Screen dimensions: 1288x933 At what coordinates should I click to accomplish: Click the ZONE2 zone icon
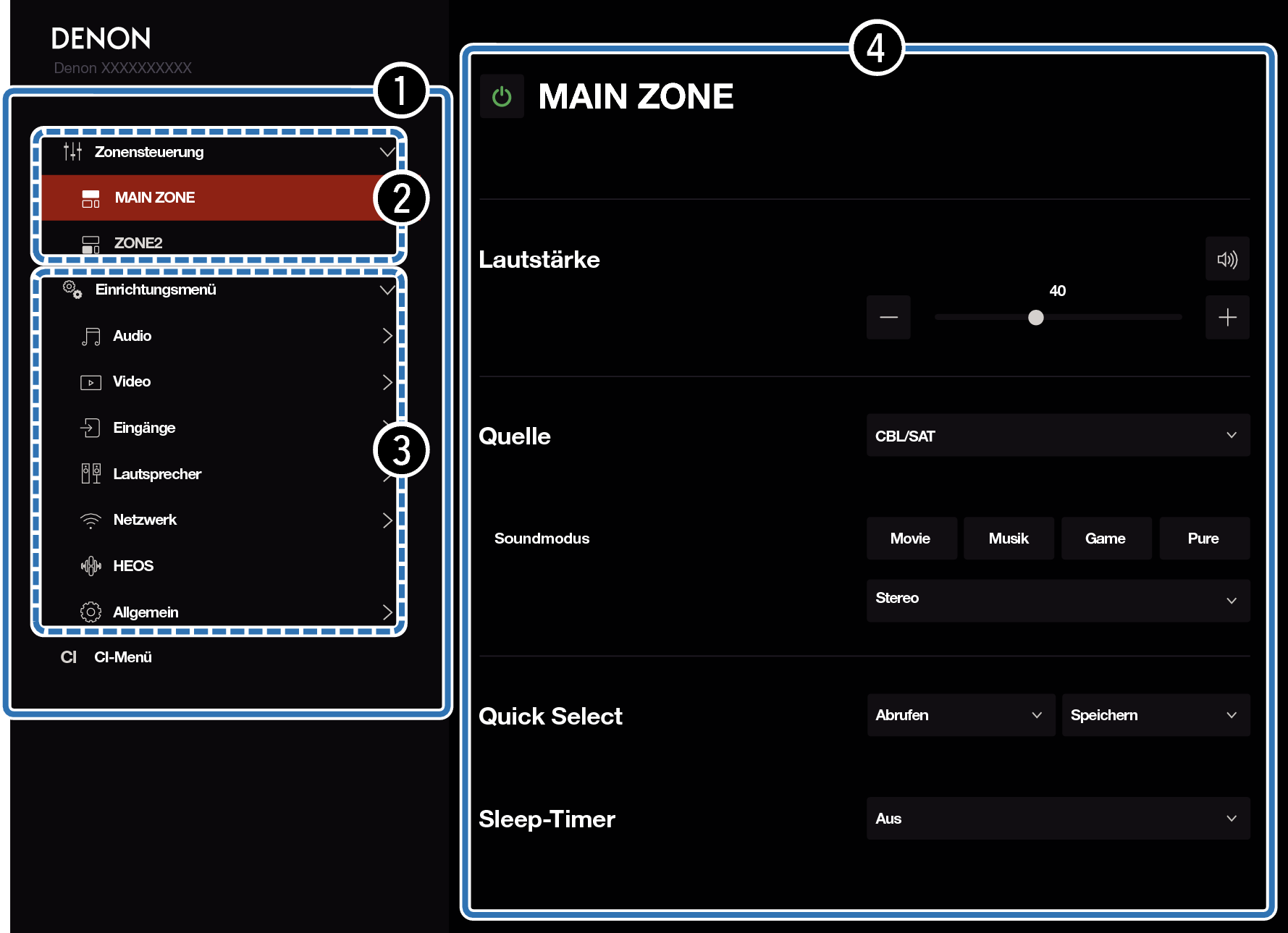pos(91,244)
